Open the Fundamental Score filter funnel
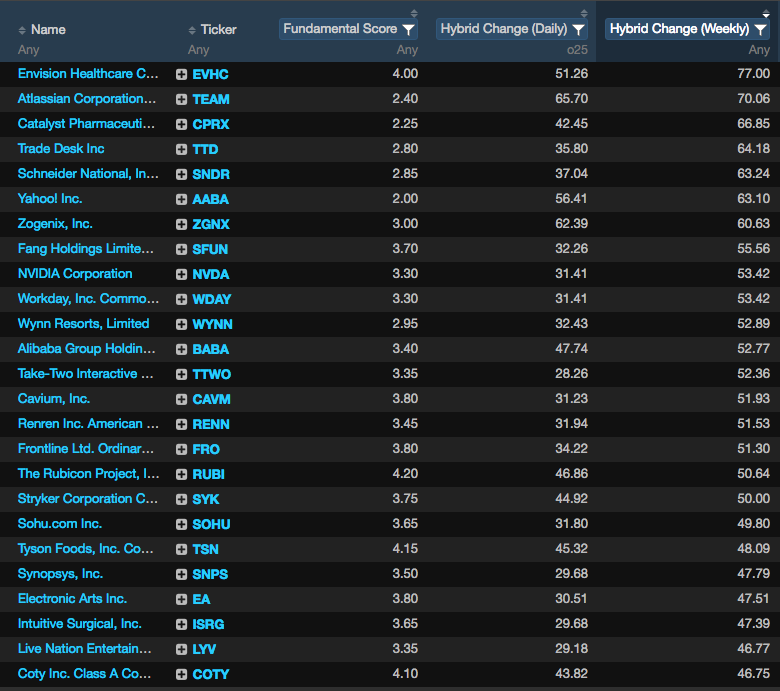 coord(408,29)
